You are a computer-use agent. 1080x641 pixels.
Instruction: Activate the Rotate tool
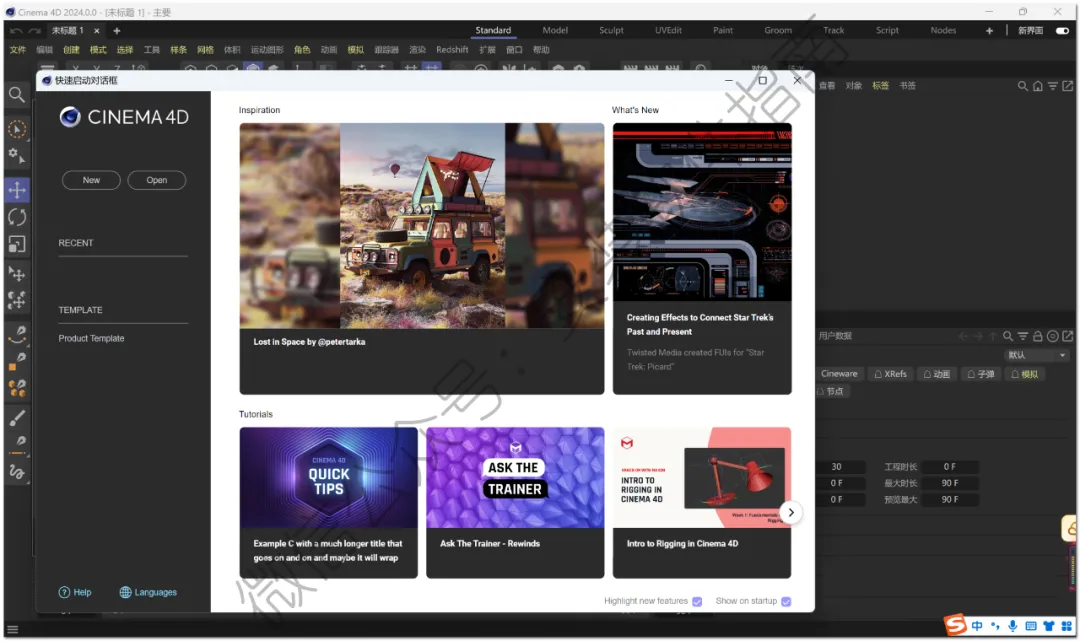[17, 218]
